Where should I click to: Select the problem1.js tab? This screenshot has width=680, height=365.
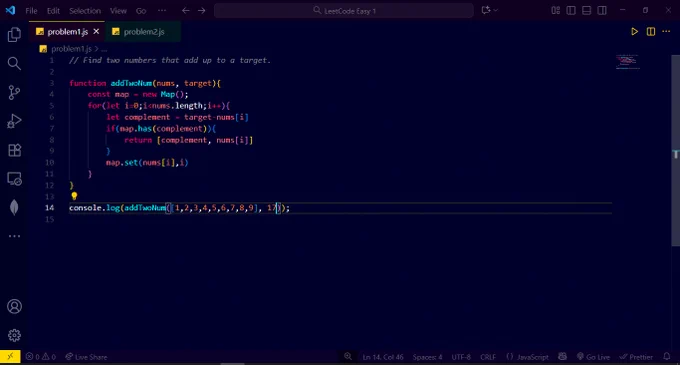(x=67, y=32)
